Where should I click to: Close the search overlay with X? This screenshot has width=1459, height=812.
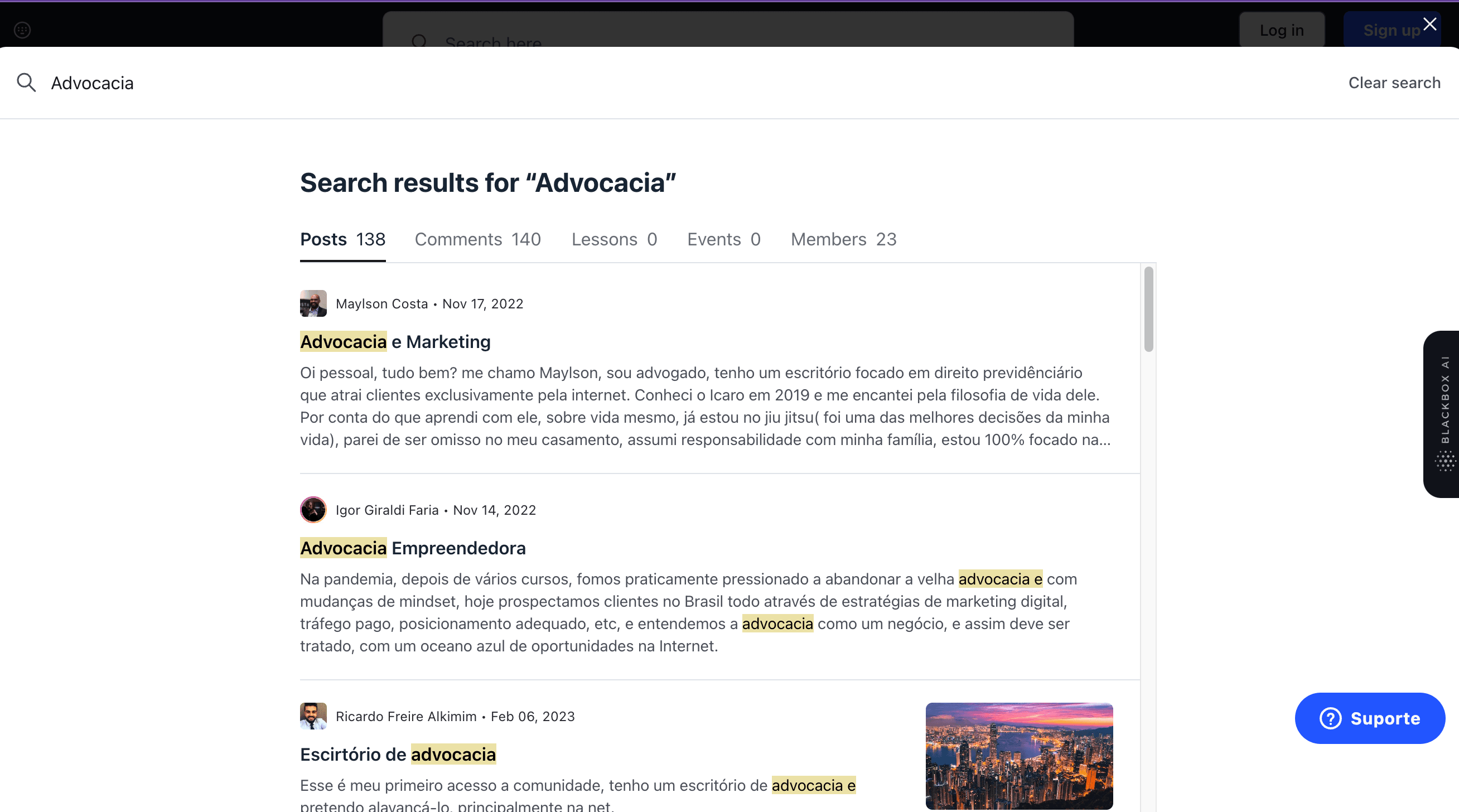click(1429, 24)
